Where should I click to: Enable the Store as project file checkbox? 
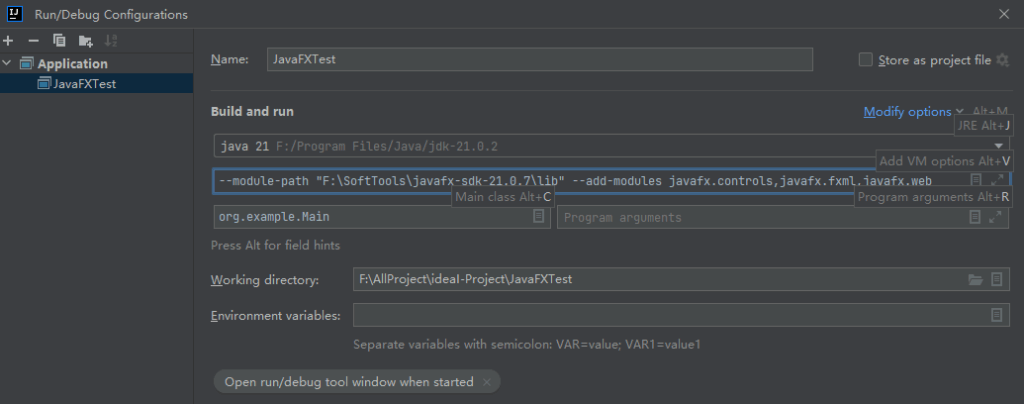coord(866,60)
